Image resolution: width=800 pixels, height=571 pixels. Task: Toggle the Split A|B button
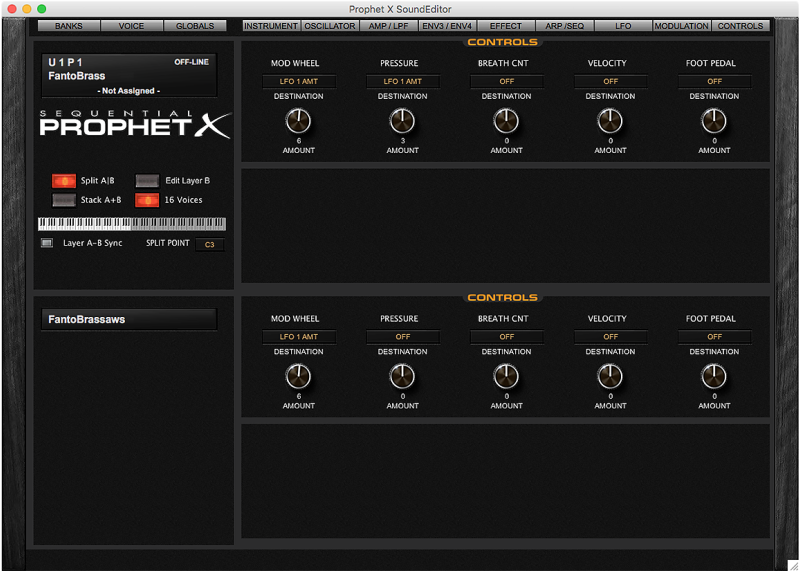click(64, 181)
